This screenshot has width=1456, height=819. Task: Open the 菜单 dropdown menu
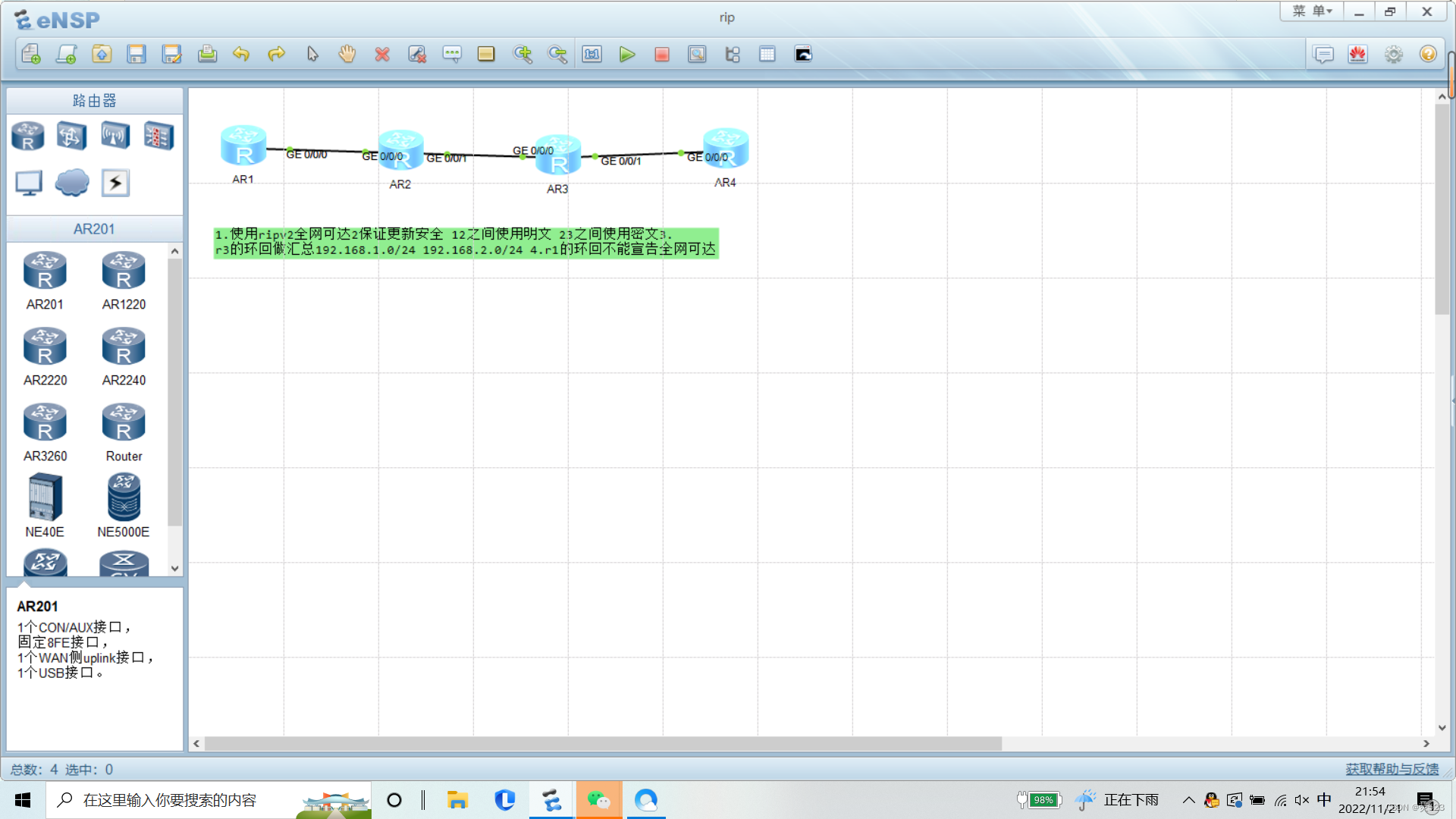point(1312,11)
